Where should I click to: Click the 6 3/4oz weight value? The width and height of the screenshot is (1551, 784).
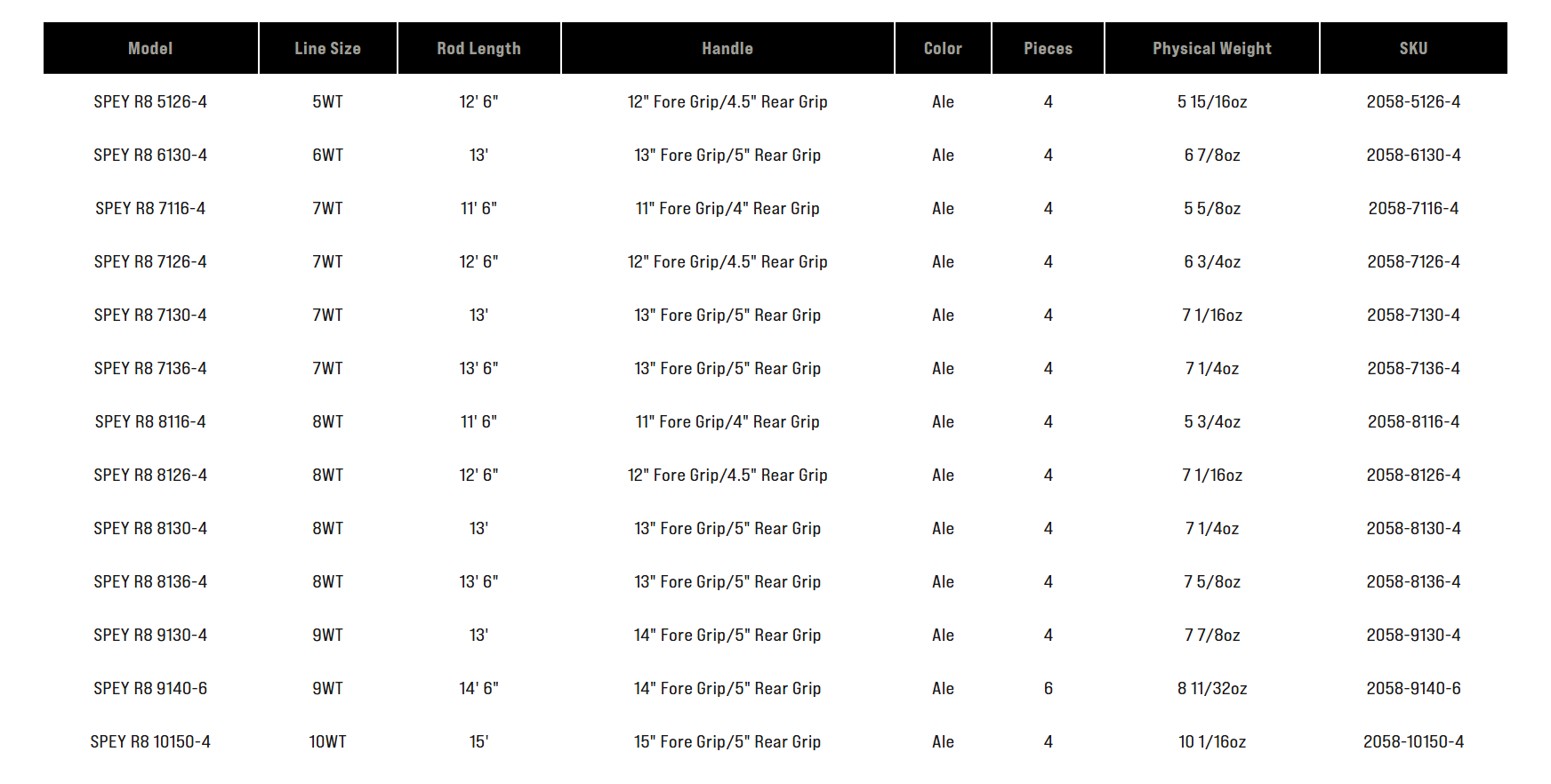coord(1211,262)
